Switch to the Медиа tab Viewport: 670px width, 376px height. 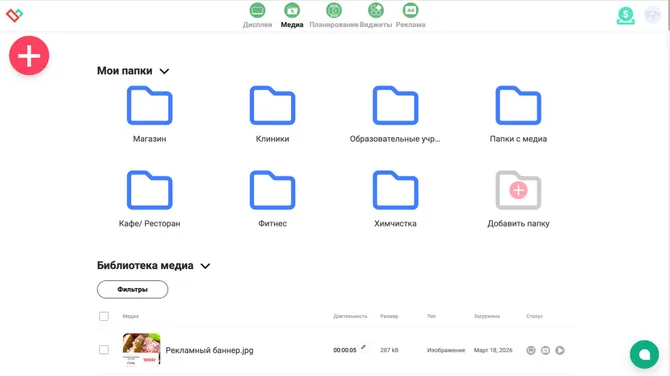click(292, 15)
